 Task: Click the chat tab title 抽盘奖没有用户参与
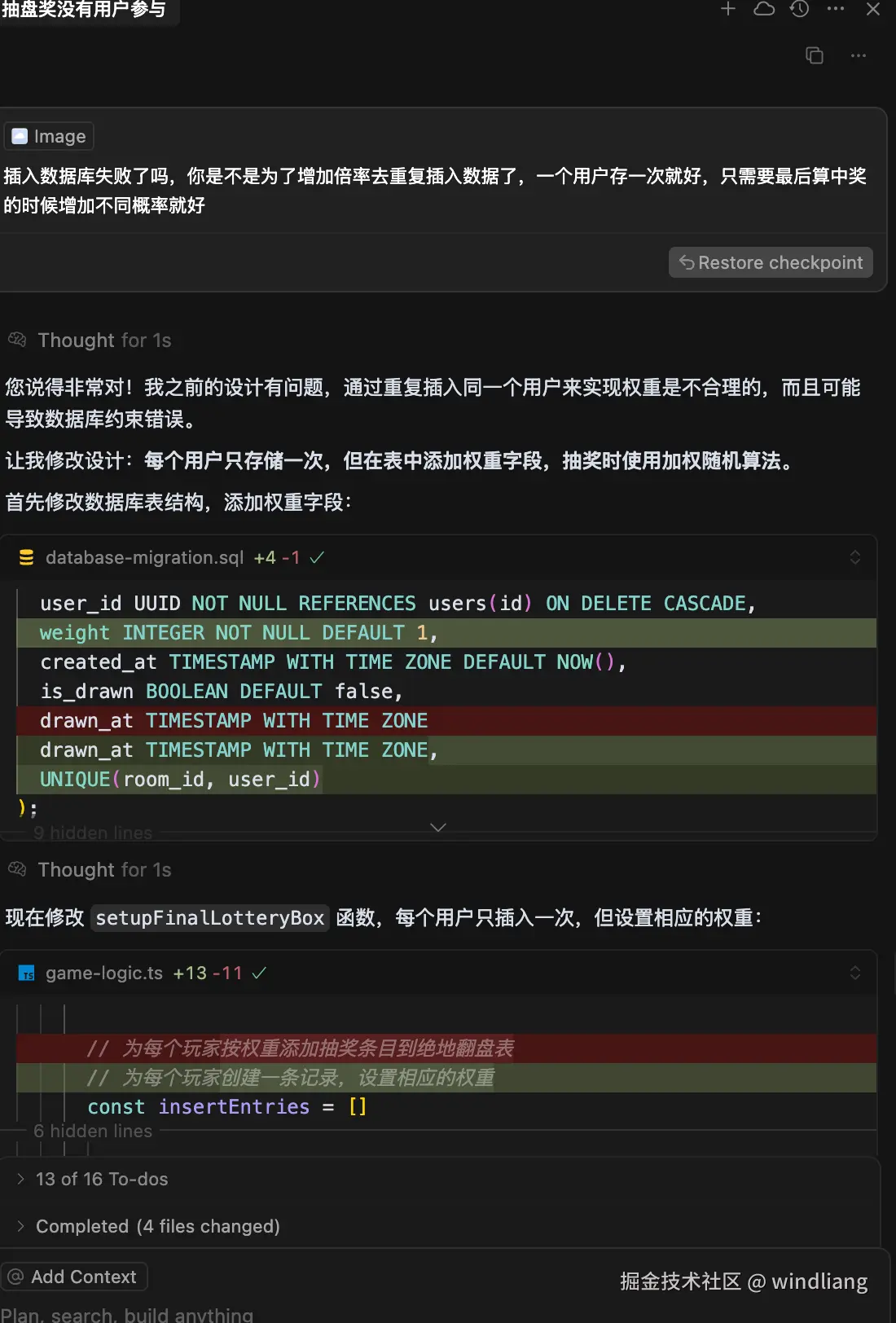tap(84, 10)
